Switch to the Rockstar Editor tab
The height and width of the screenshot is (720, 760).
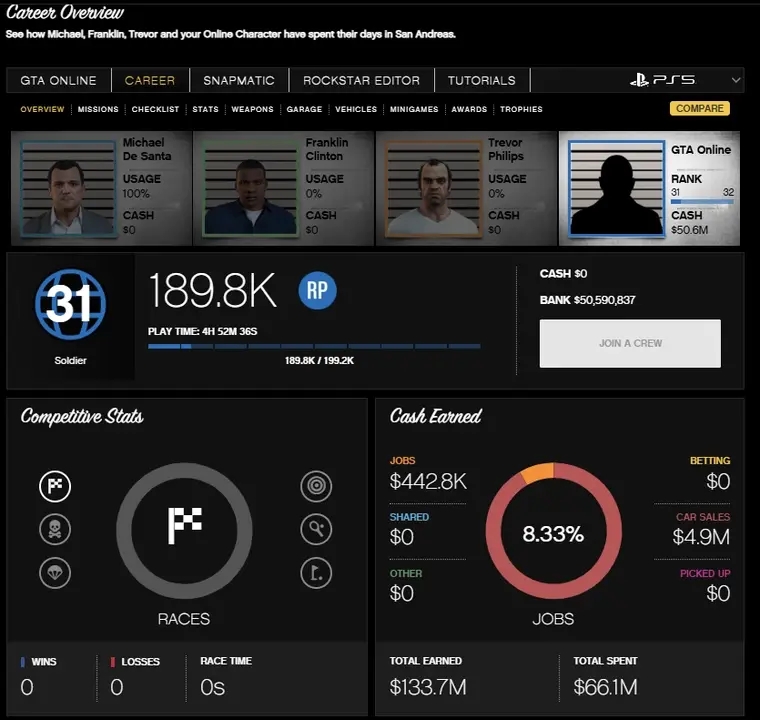(361, 80)
